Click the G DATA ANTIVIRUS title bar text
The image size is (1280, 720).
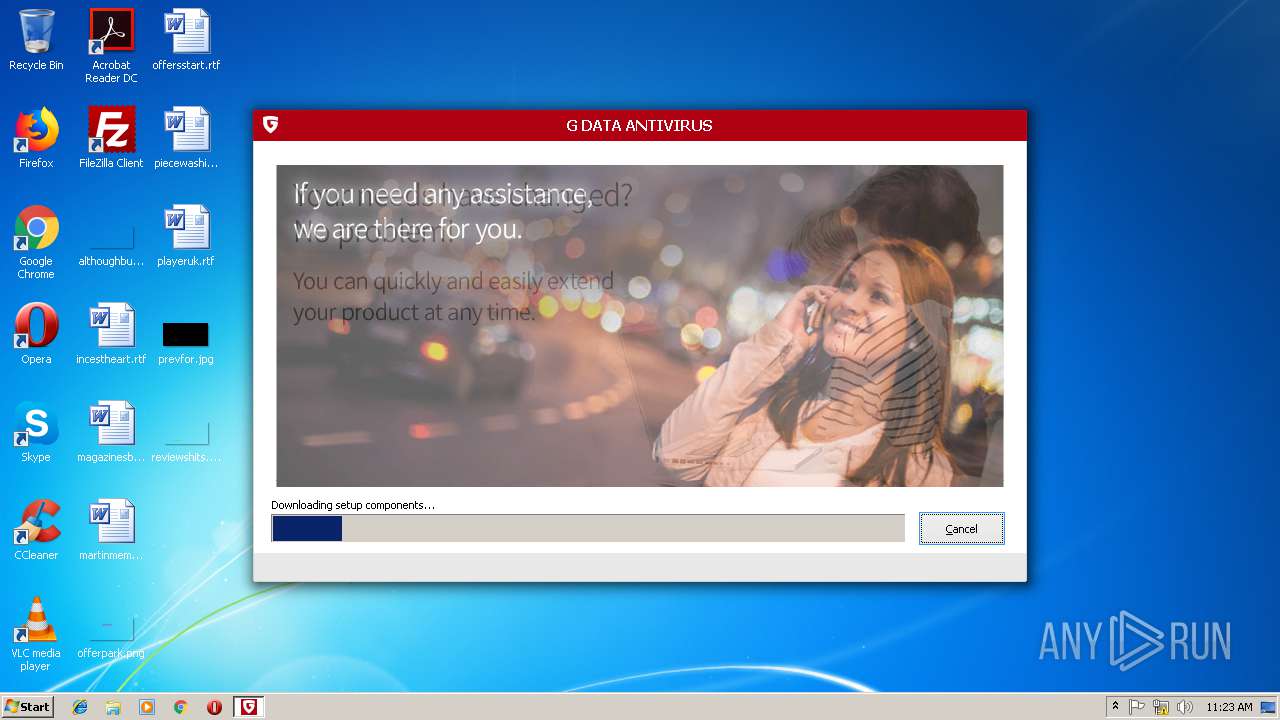pos(639,125)
